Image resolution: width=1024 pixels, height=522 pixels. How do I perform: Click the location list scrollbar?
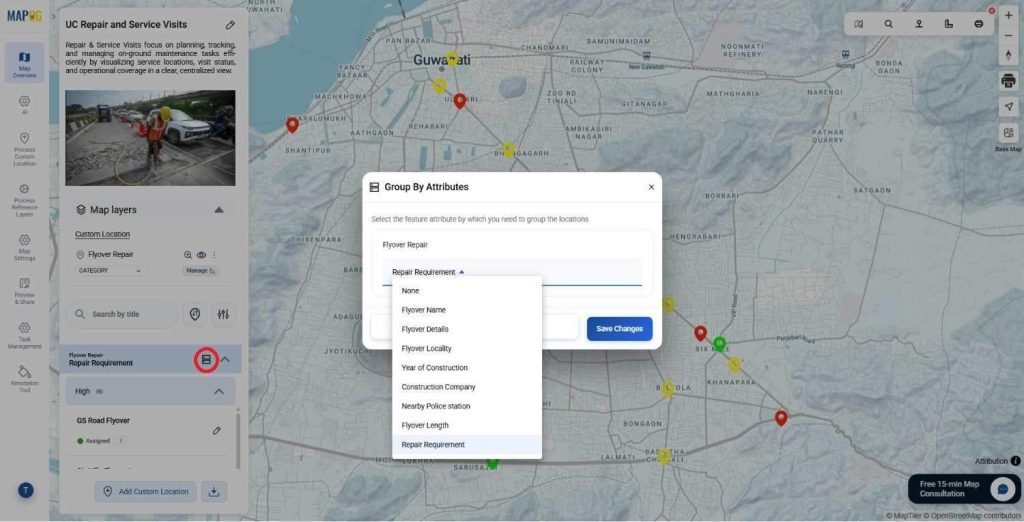click(x=238, y=440)
